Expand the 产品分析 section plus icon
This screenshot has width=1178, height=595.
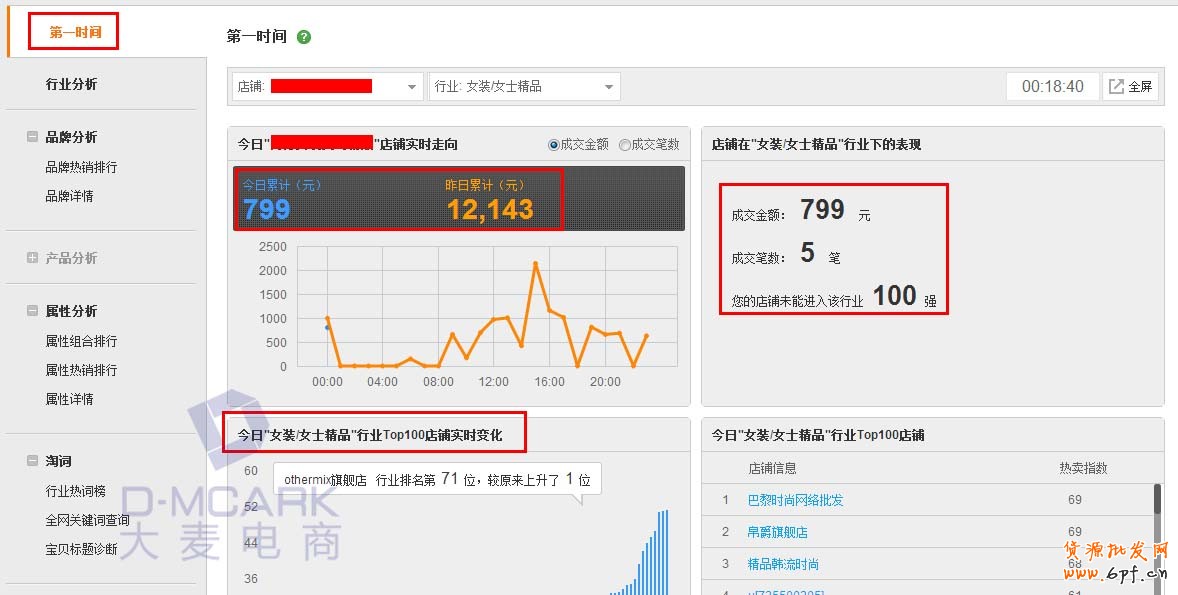(x=32, y=258)
